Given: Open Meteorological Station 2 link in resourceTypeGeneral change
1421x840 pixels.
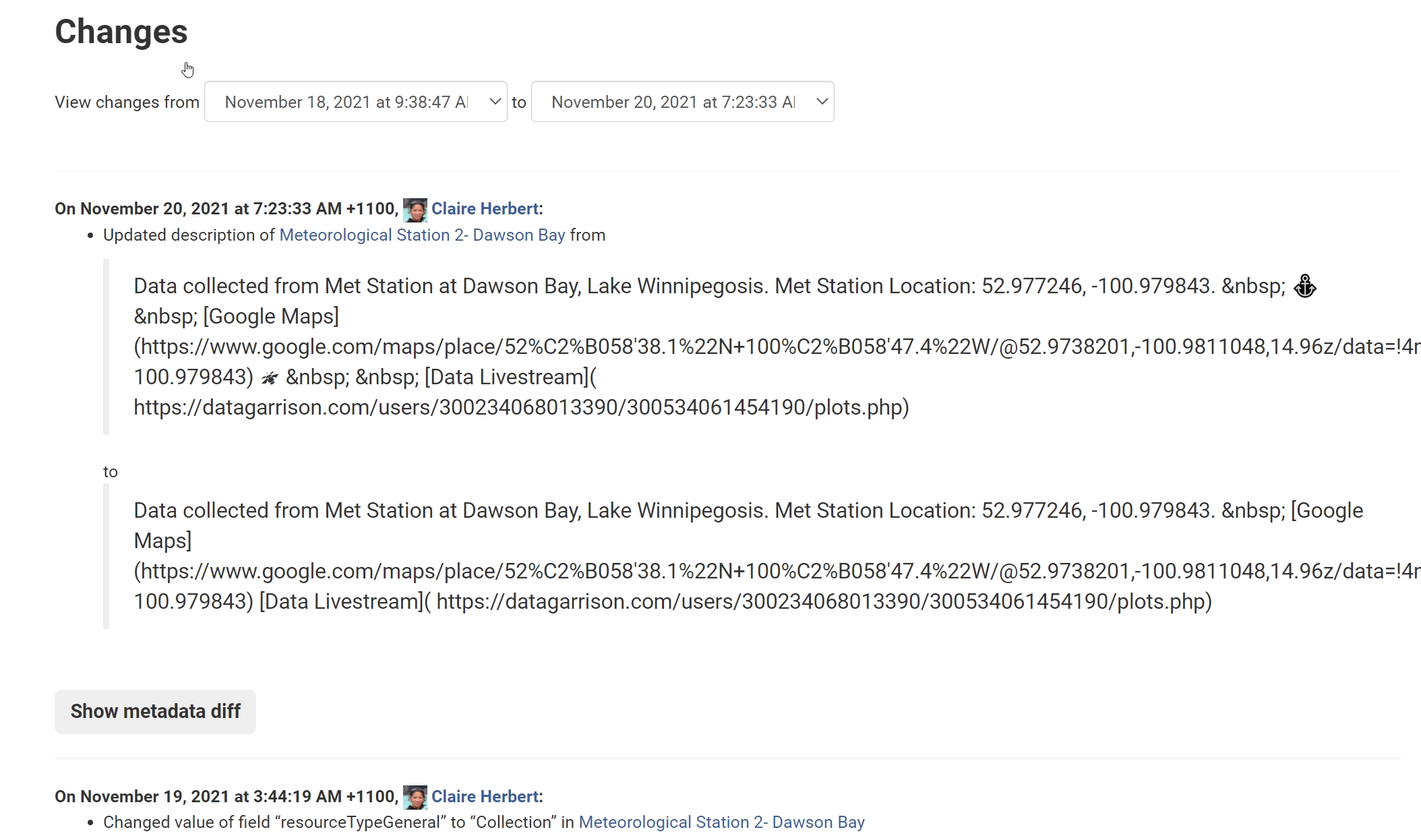Looking at the screenshot, I should 721,822.
